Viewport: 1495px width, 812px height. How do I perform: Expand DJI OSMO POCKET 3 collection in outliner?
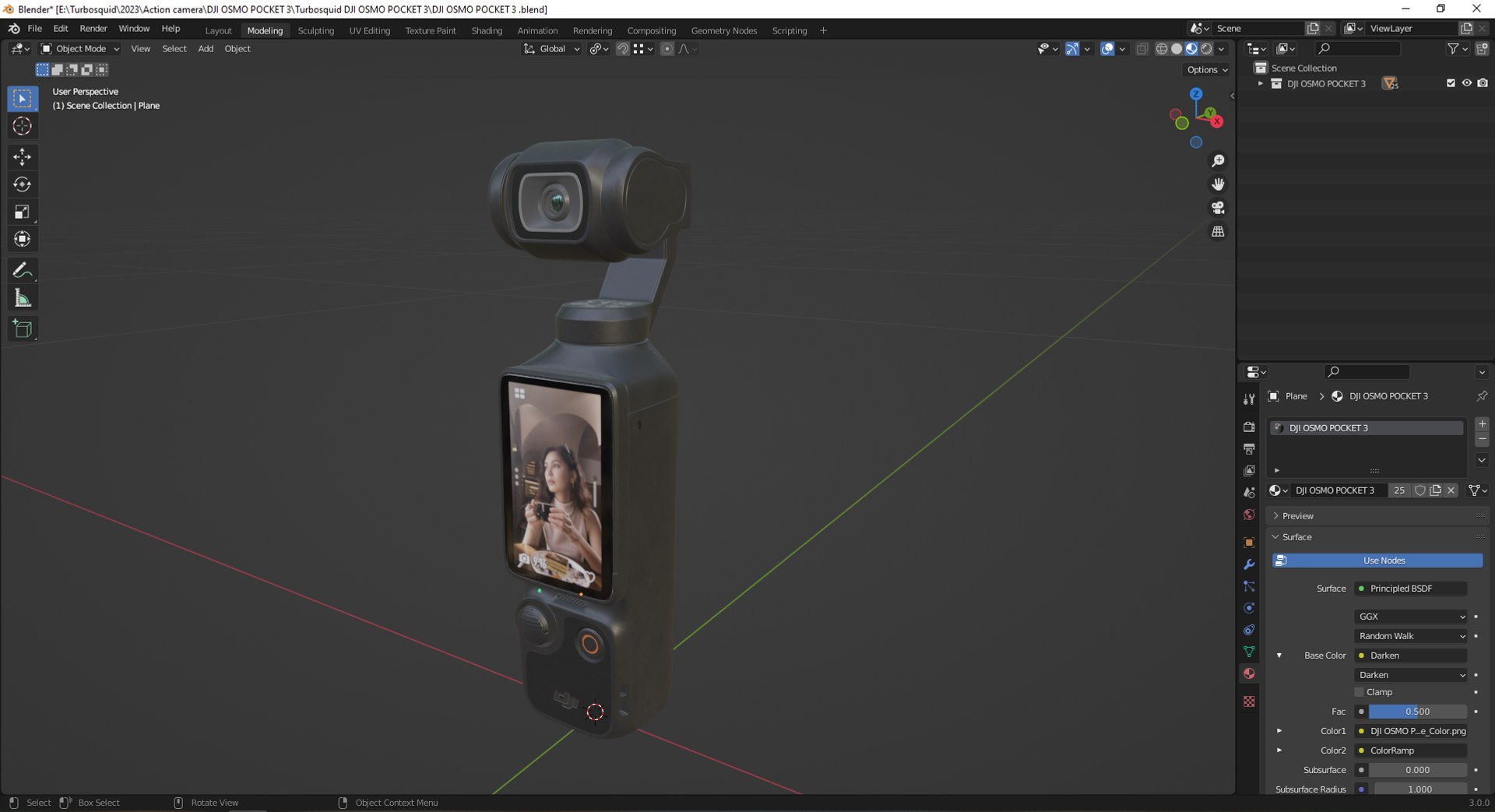pyautogui.click(x=1261, y=83)
